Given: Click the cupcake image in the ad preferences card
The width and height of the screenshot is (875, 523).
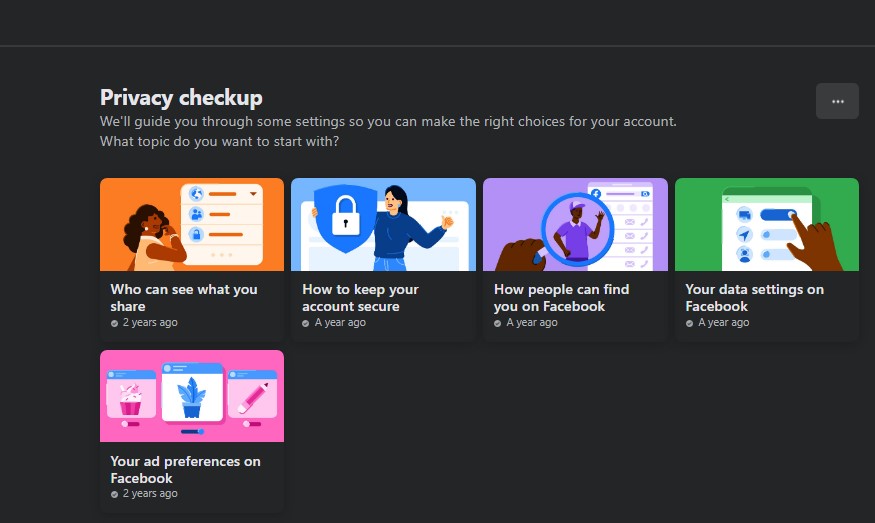Looking at the screenshot, I should tap(130, 397).
